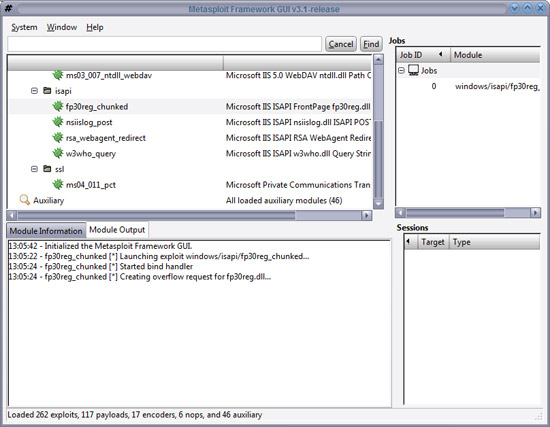This screenshot has width=550, height=427.
Task: Click the window menu icon in title bar
Action: 8,8
